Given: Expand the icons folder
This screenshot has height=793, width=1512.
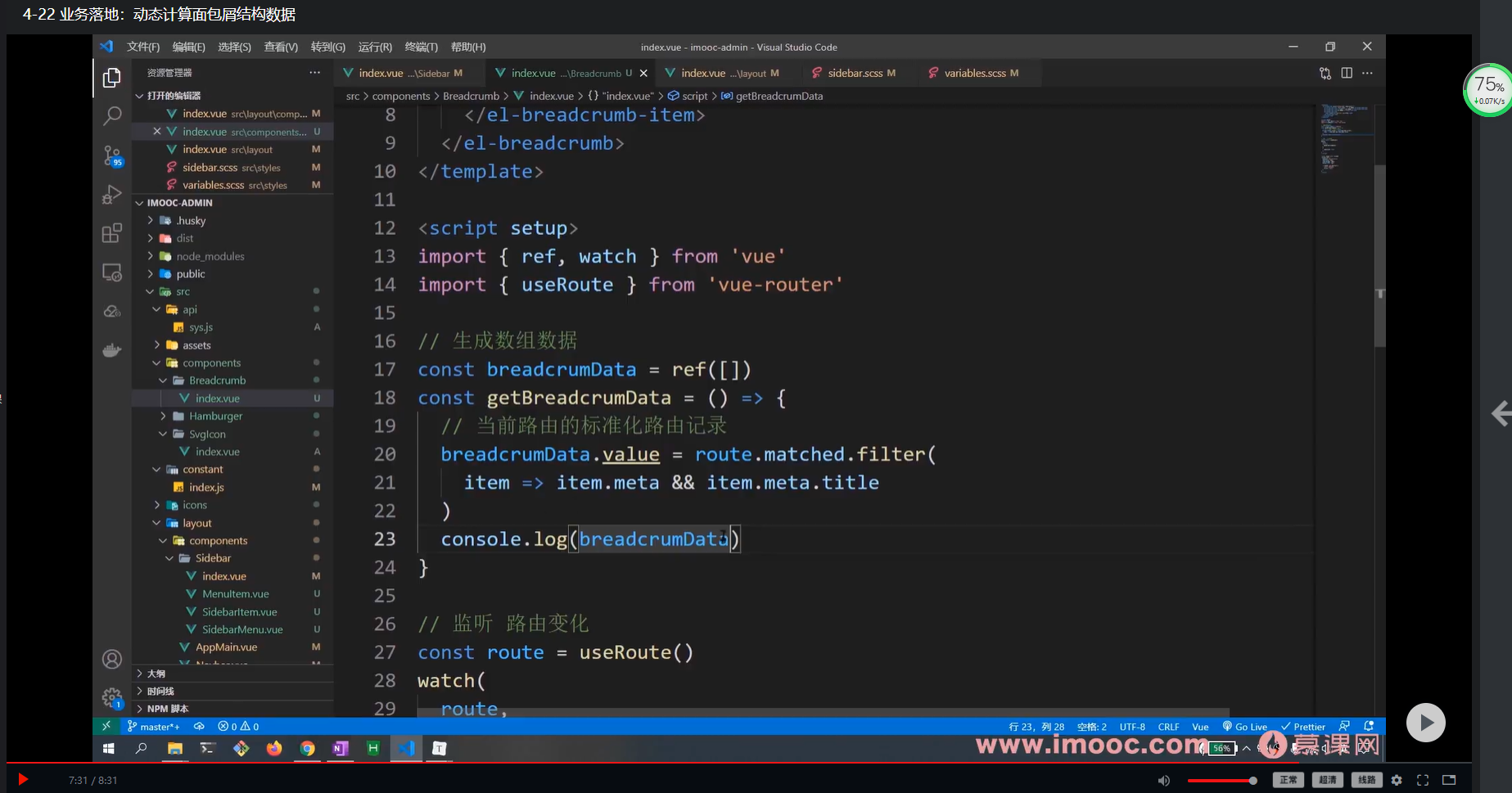Looking at the screenshot, I should click(x=157, y=505).
